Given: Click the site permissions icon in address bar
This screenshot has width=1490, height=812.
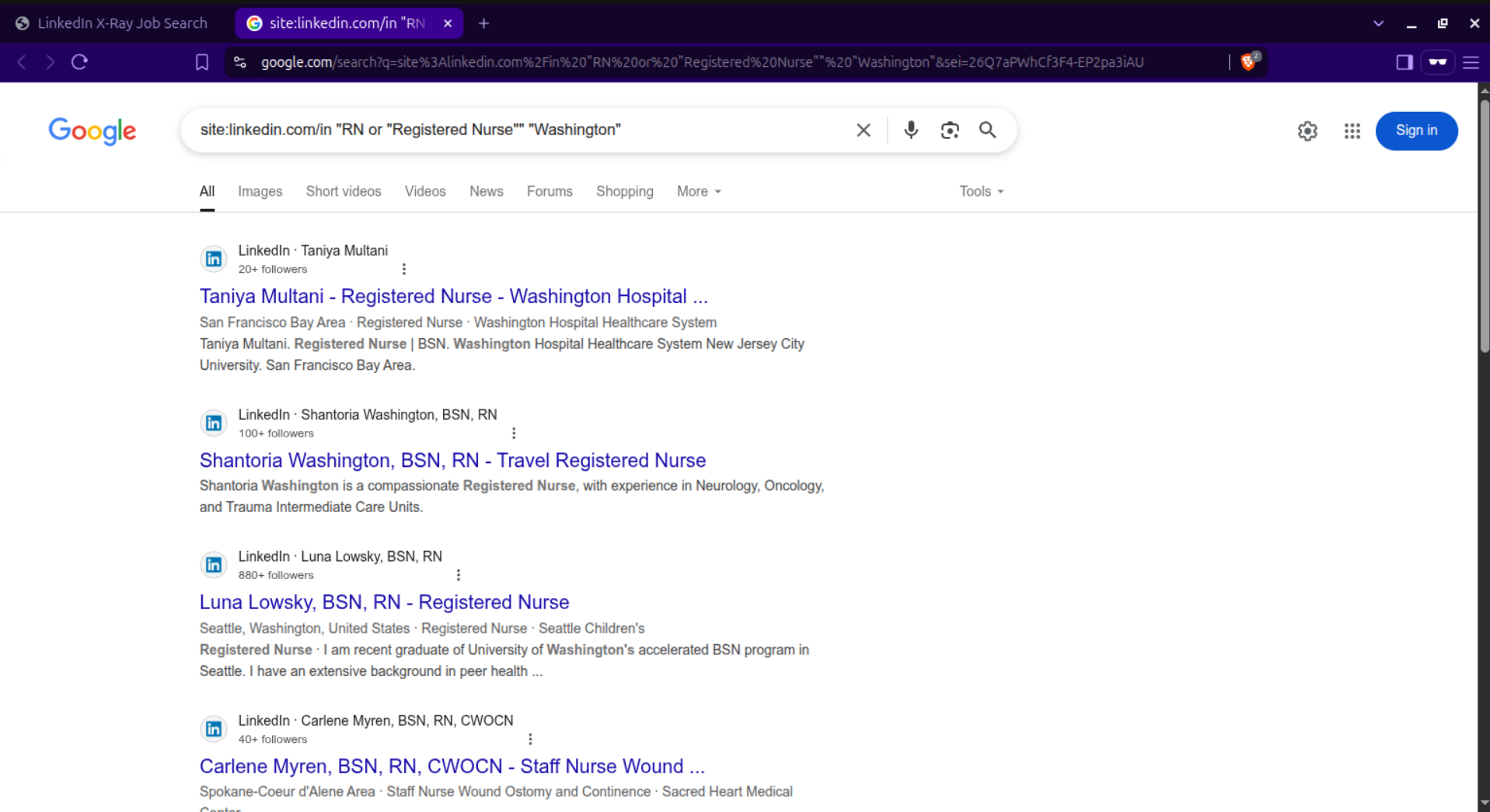Looking at the screenshot, I should point(239,62).
